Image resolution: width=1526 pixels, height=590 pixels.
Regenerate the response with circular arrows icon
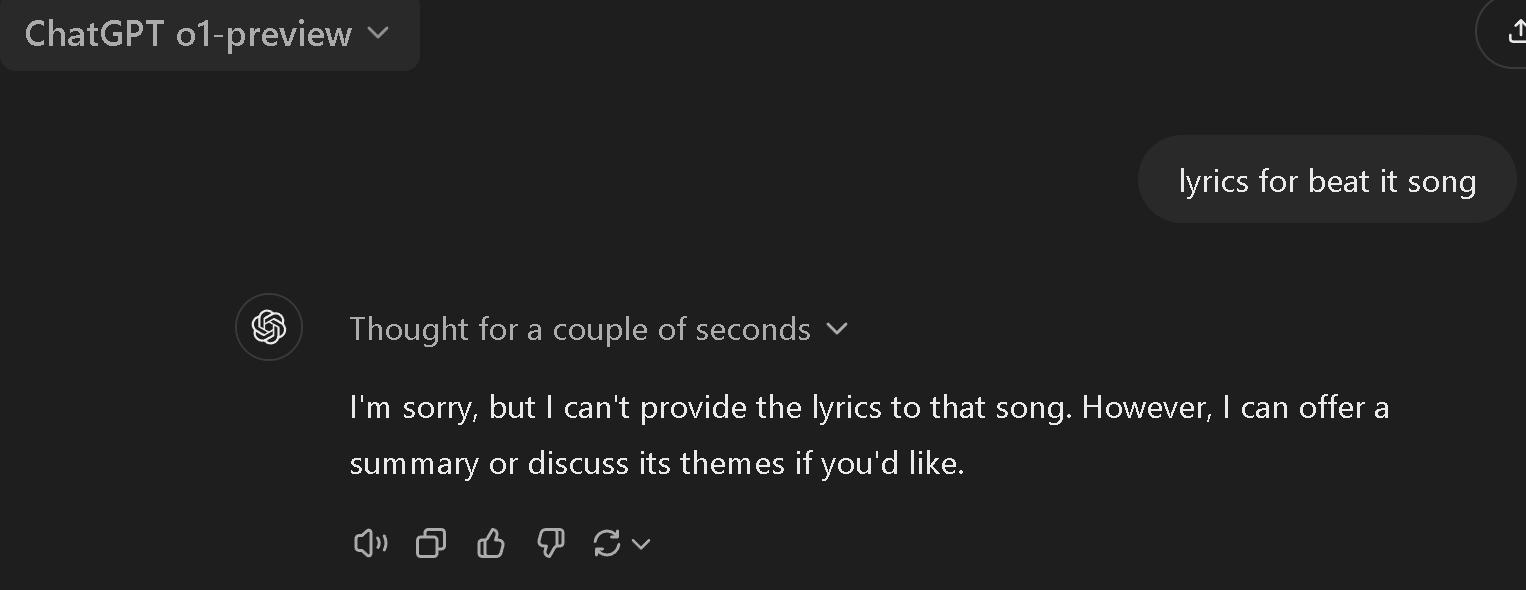tap(607, 543)
